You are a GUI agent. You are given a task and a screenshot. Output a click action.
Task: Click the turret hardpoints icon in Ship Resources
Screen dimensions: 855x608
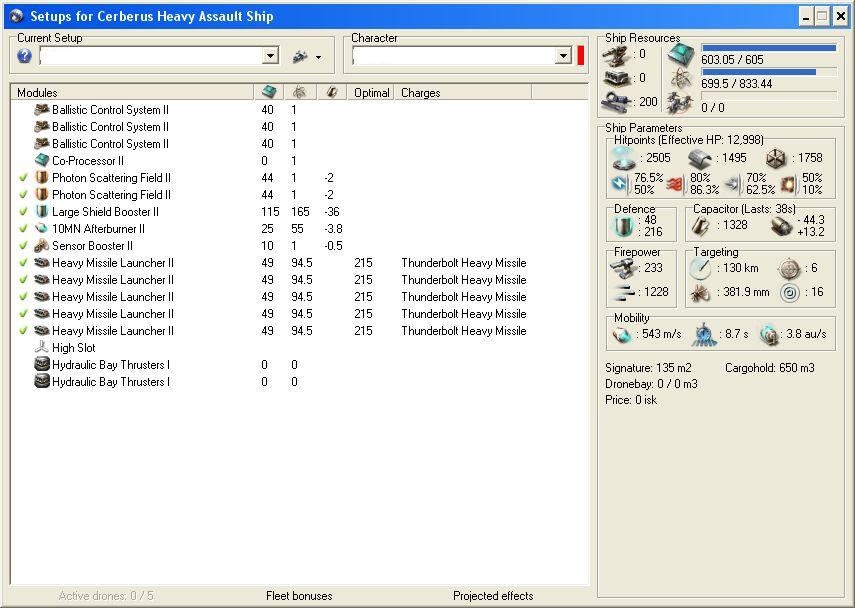point(618,56)
